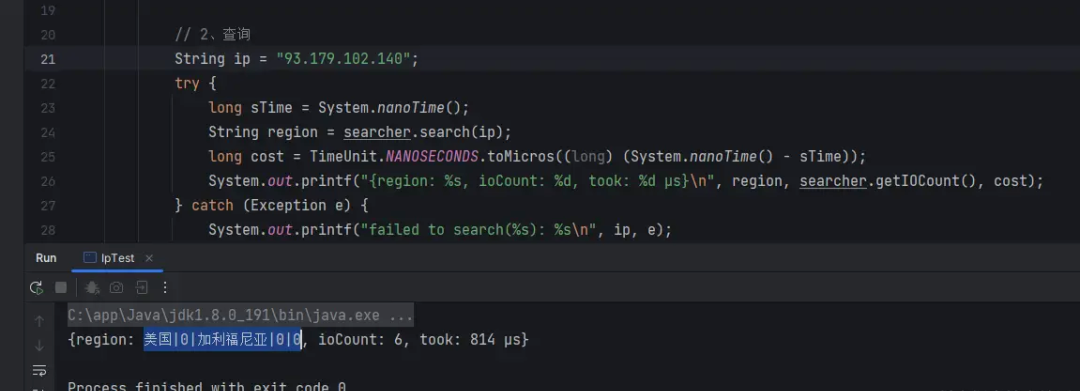Jump down the stack trace arrow
Image resolution: width=1080 pixels, height=391 pixels.
click(39, 346)
